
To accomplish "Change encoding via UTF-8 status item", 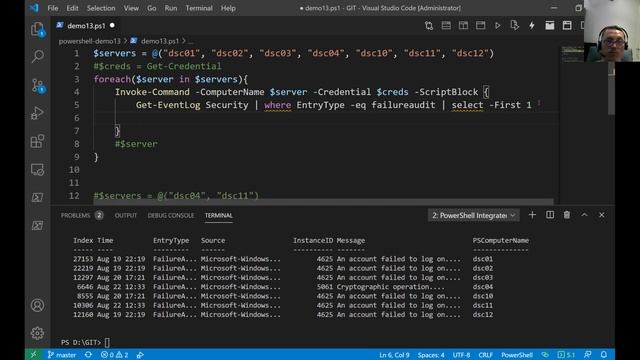I will (461, 355).
